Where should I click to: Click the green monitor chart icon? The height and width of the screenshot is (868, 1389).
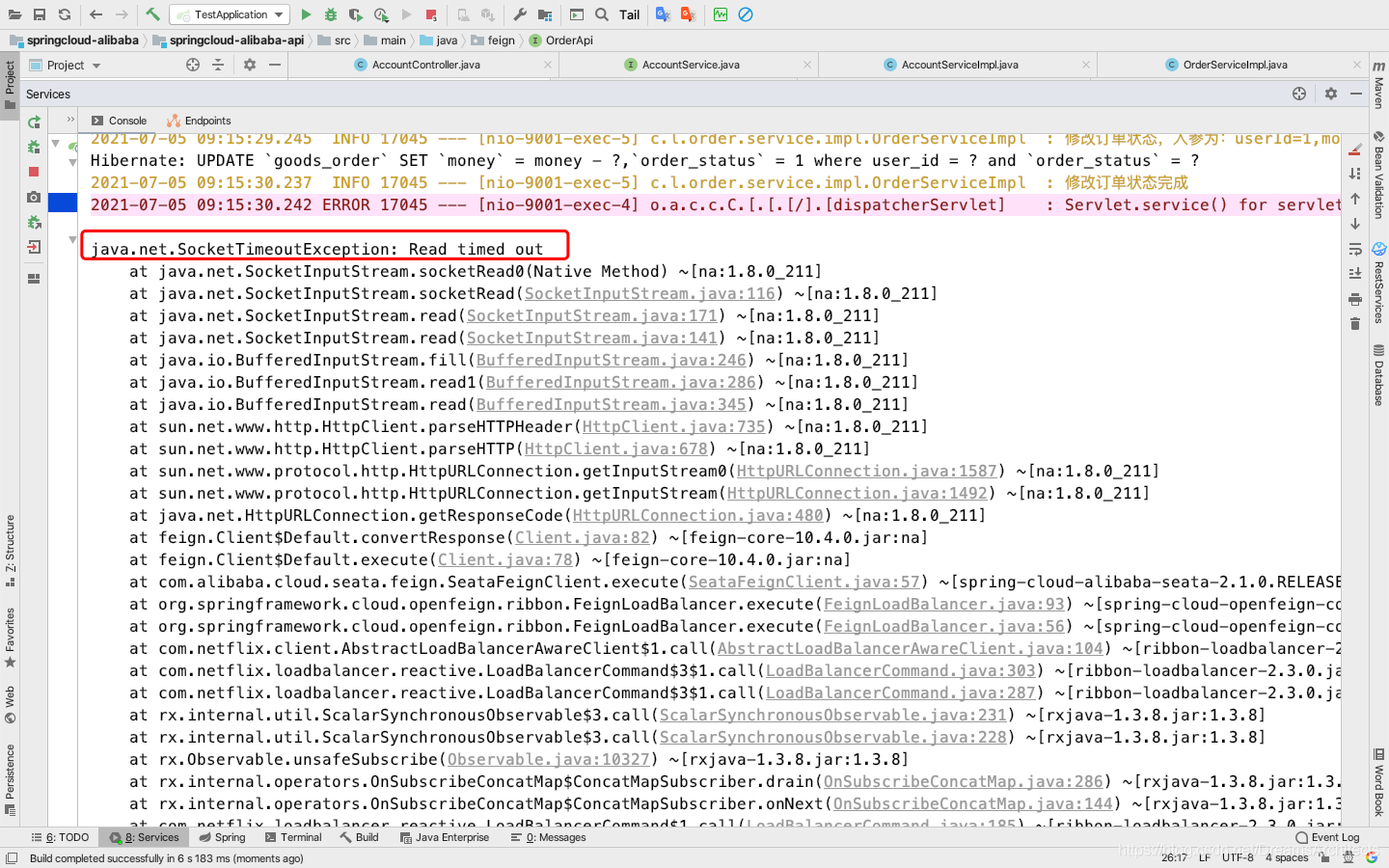[721, 14]
